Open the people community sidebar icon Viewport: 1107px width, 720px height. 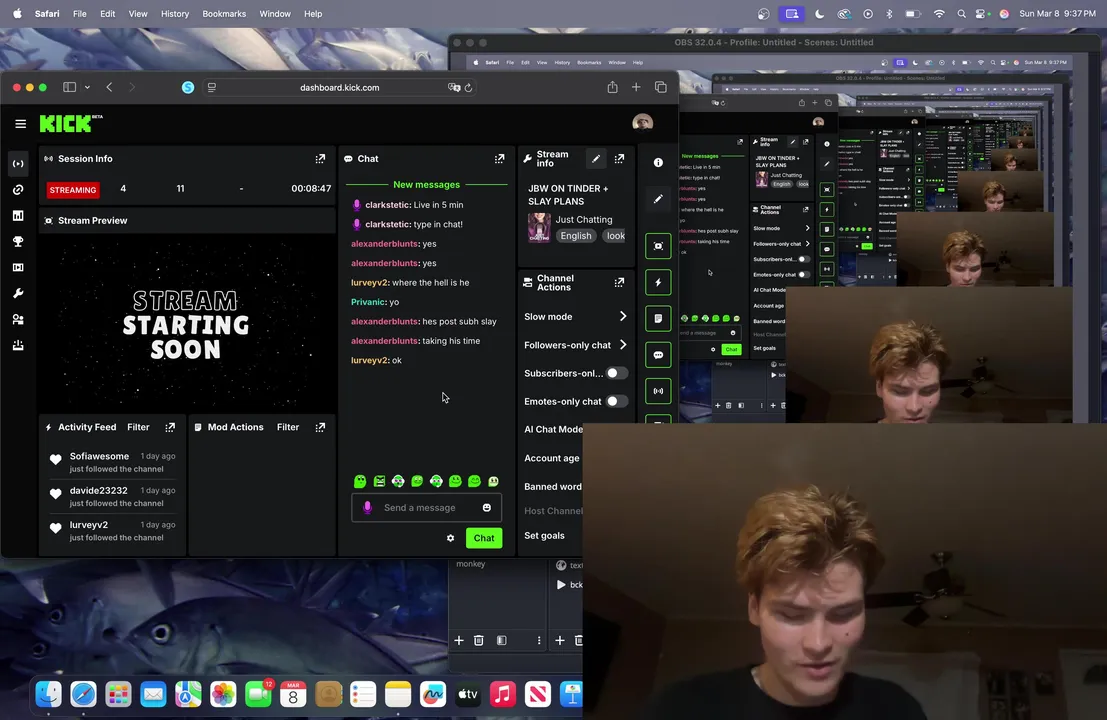18,319
